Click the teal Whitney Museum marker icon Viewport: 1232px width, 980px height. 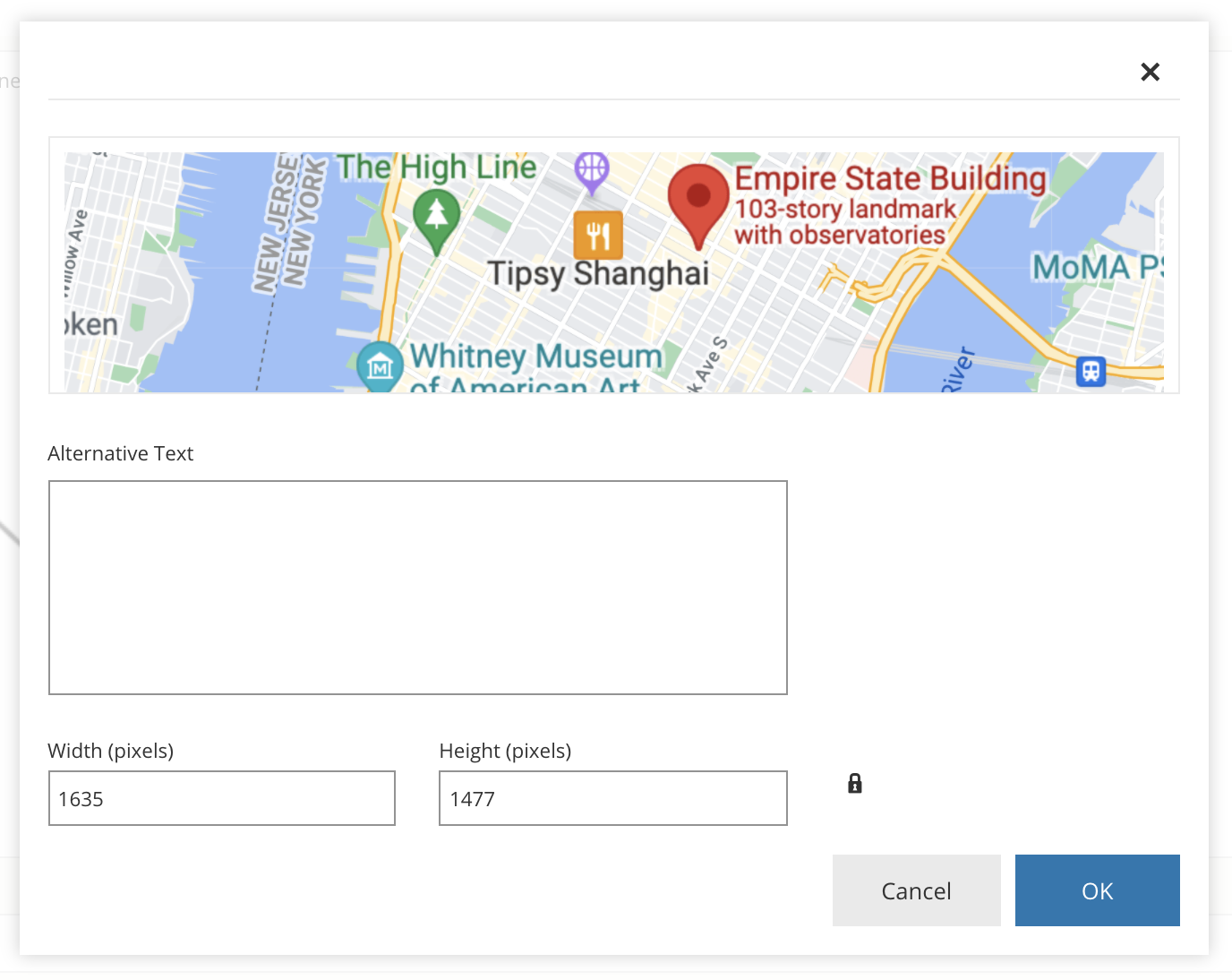[x=380, y=365]
